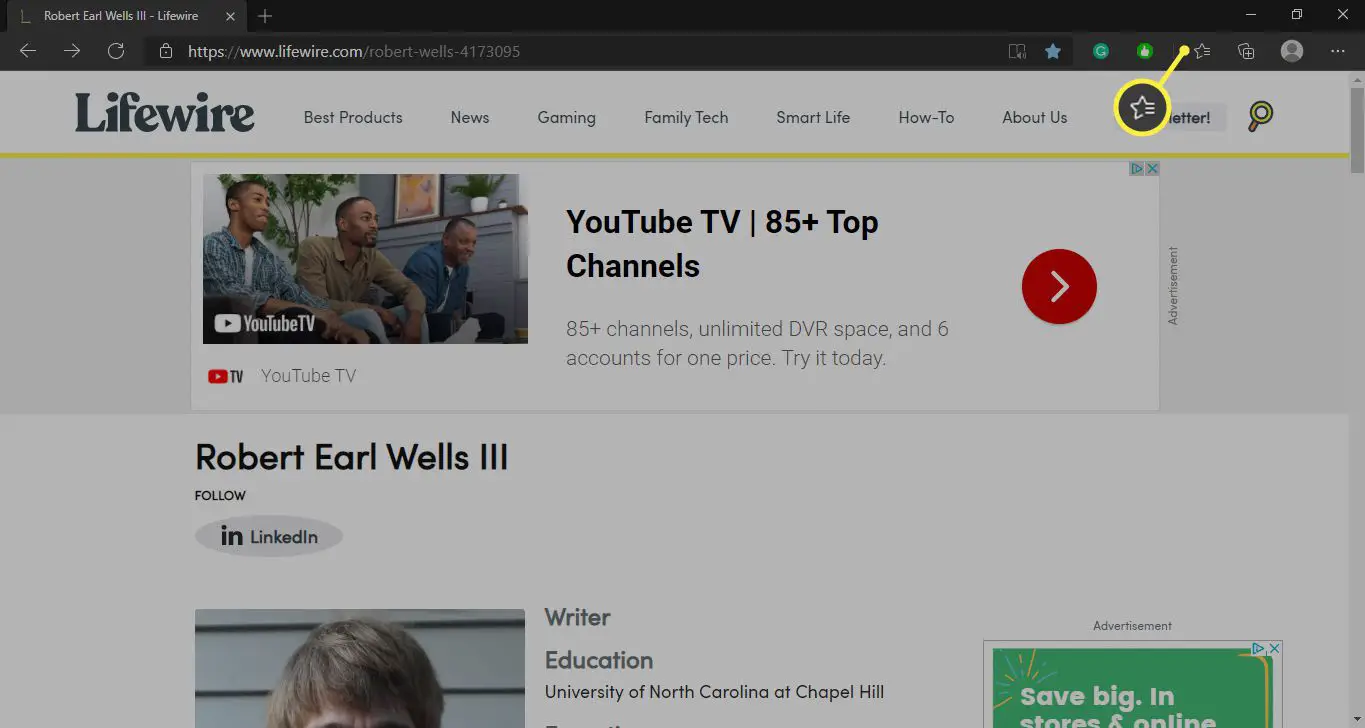This screenshot has height=728, width=1365.
Task: Open the News menu item
Action: coord(470,117)
